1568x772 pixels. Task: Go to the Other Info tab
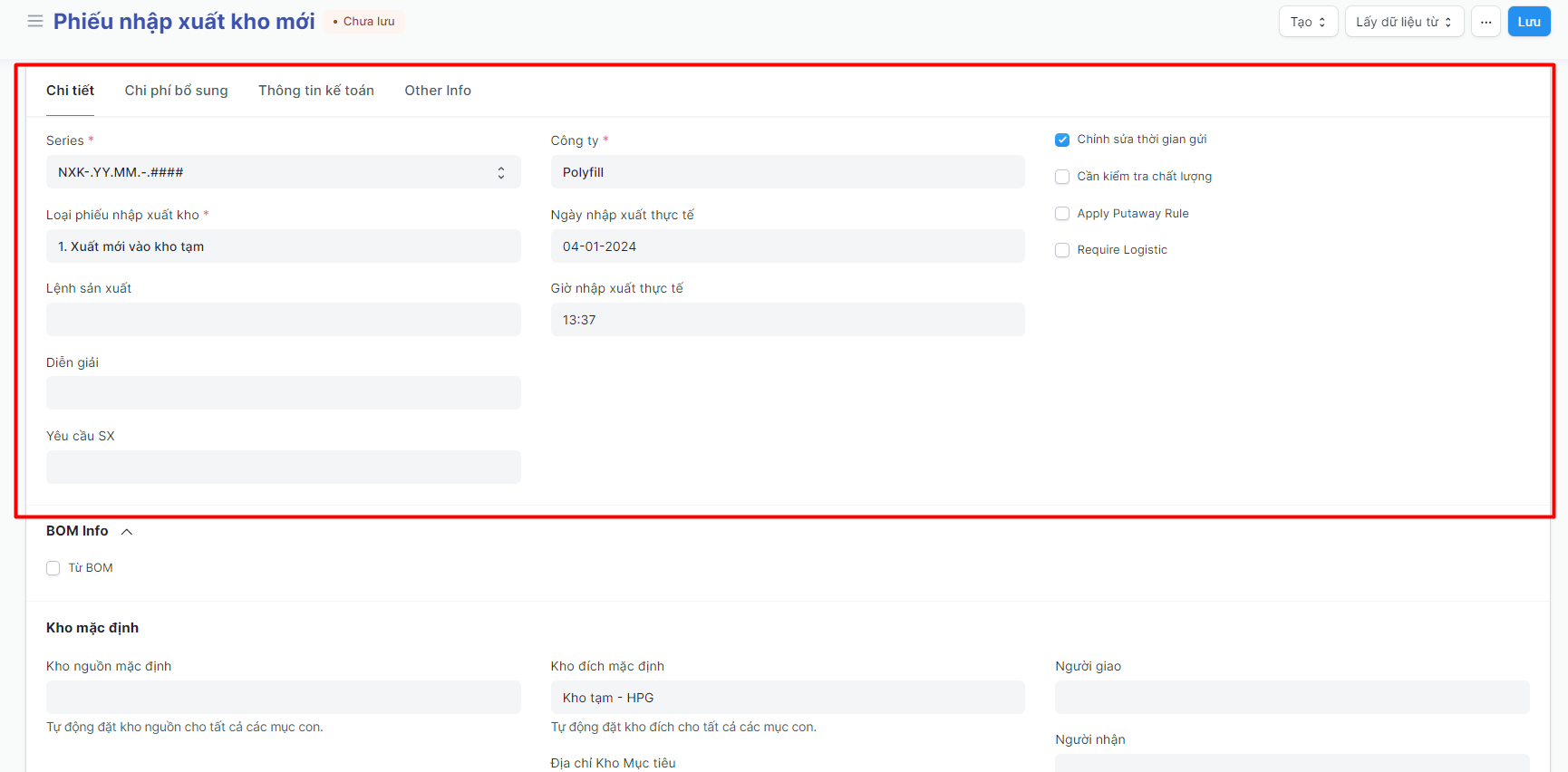tap(437, 91)
